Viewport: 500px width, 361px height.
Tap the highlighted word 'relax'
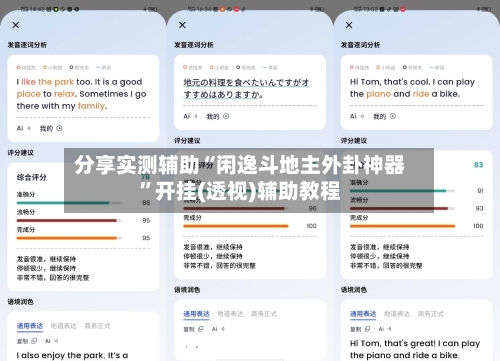[x=65, y=94]
